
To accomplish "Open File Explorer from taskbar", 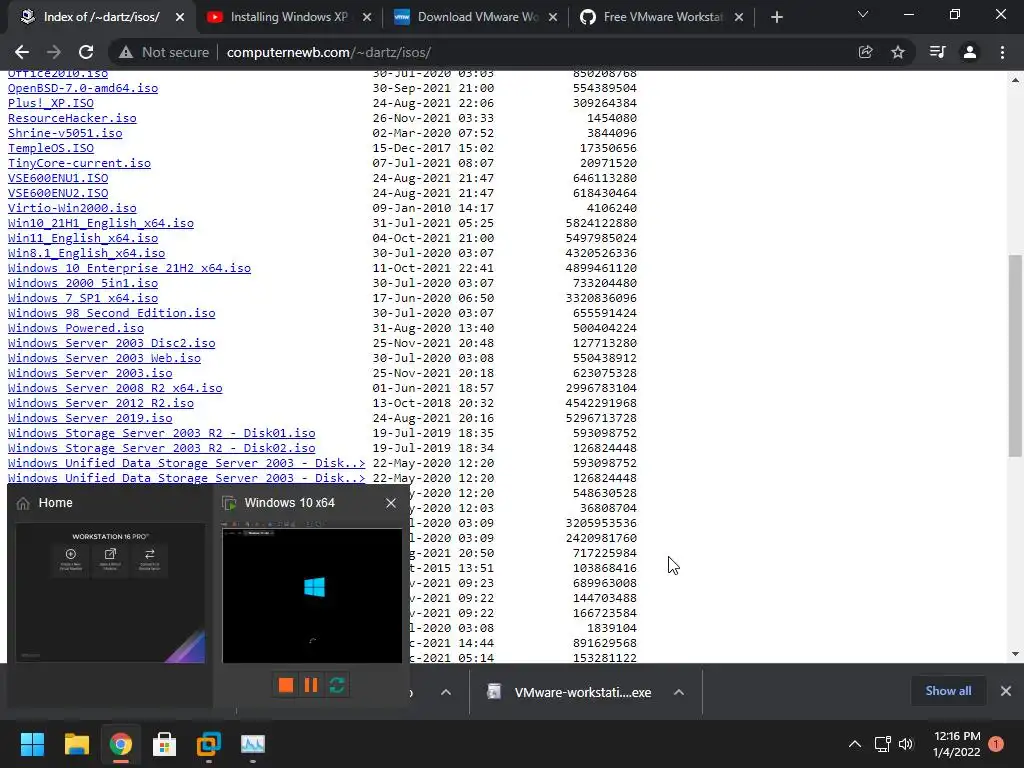I will point(76,744).
